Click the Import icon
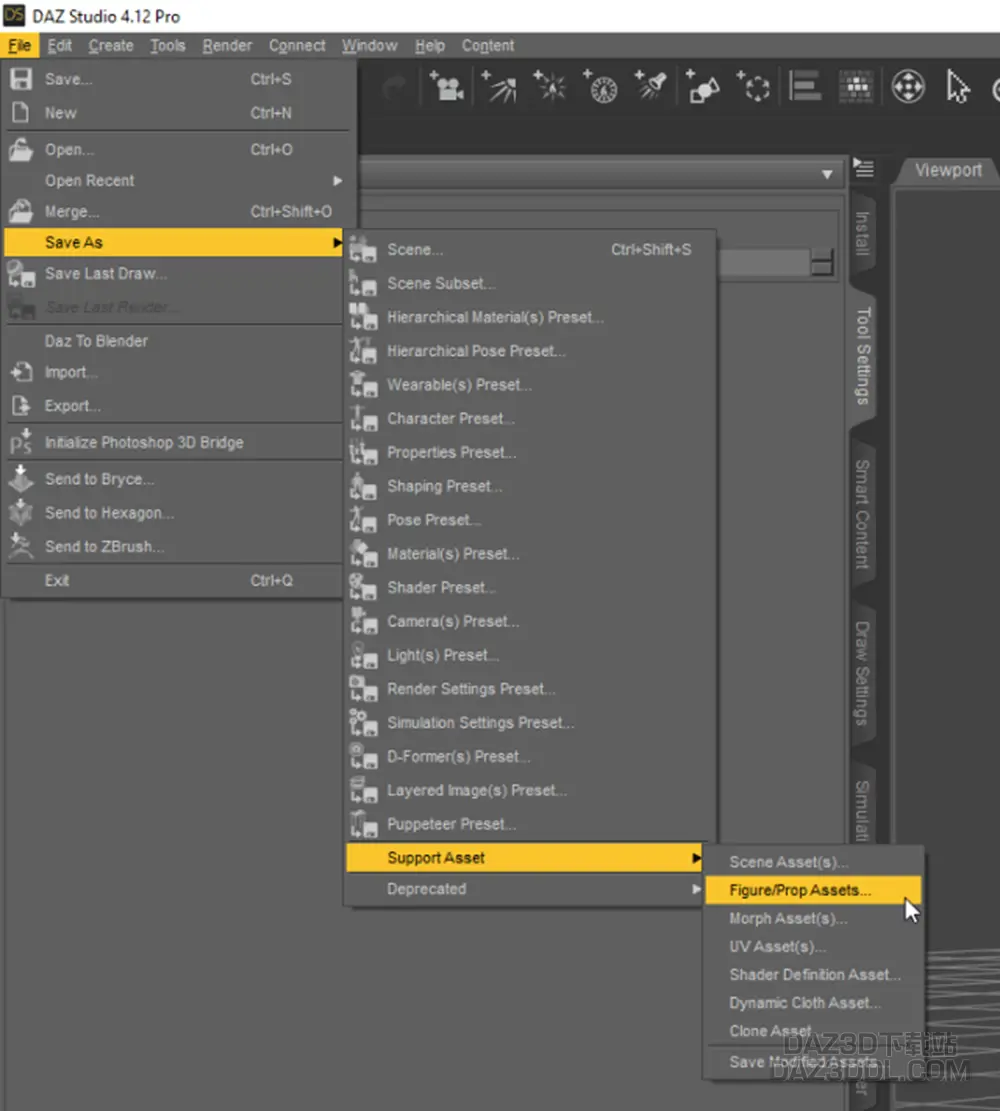This screenshot has height=1111, width=1000. [21, 372]
